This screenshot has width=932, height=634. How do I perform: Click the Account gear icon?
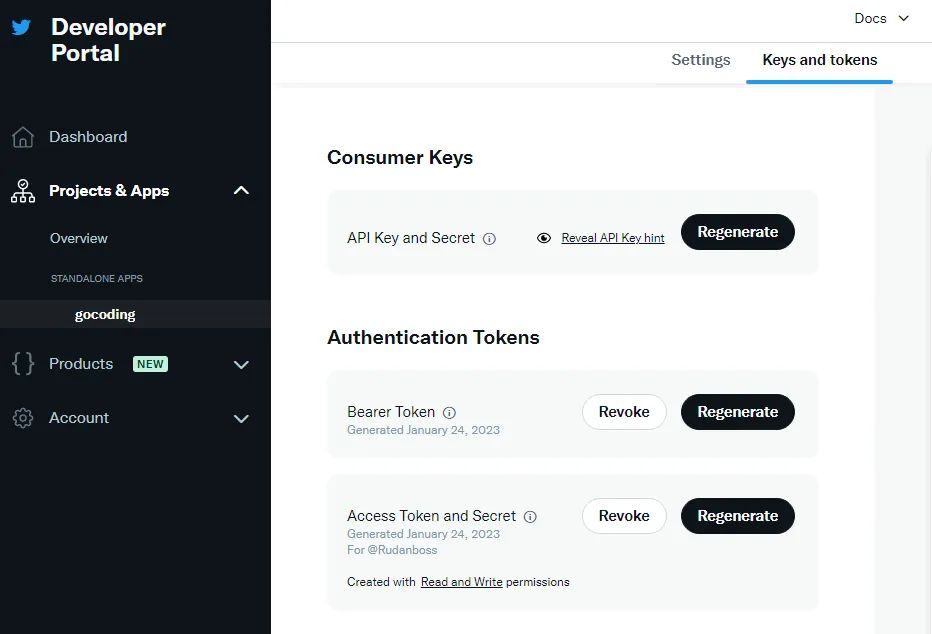tap(22, 418)
